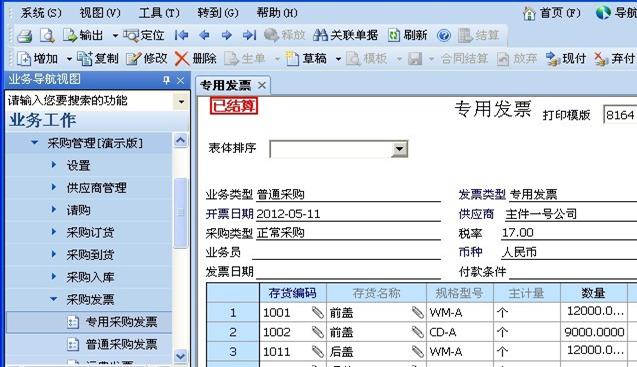Collapse the 采购管理[演示版] tree node
637x367 pixels.
35,142
